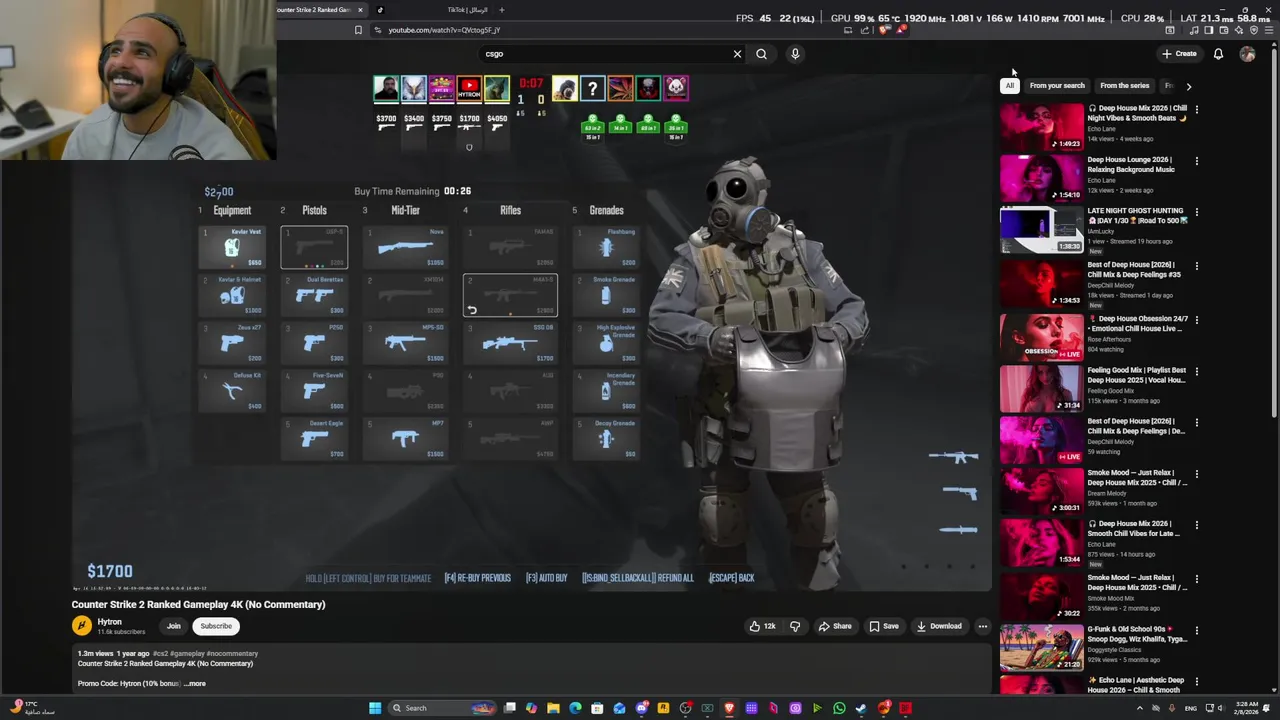1280x720 pixels.
Task: Select the 'From your search' chip
Action: tap(1057, 86)
